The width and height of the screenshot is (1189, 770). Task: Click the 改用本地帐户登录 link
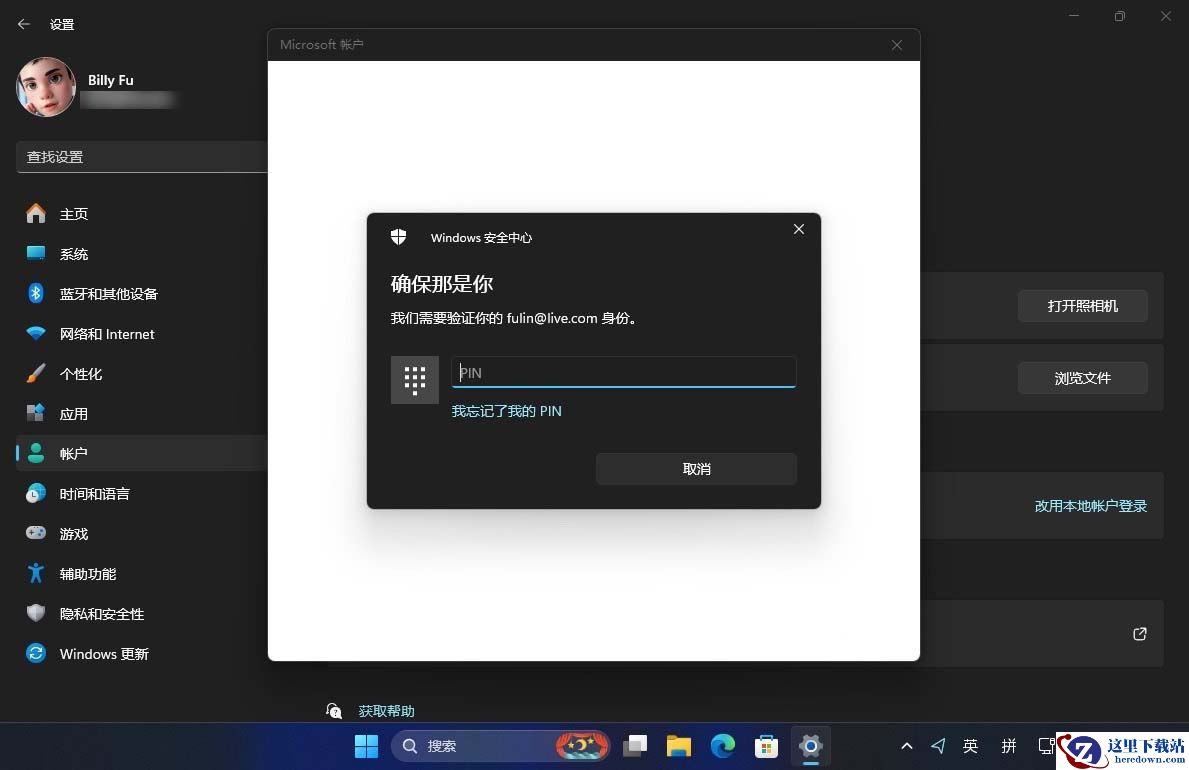point(1090,506)
